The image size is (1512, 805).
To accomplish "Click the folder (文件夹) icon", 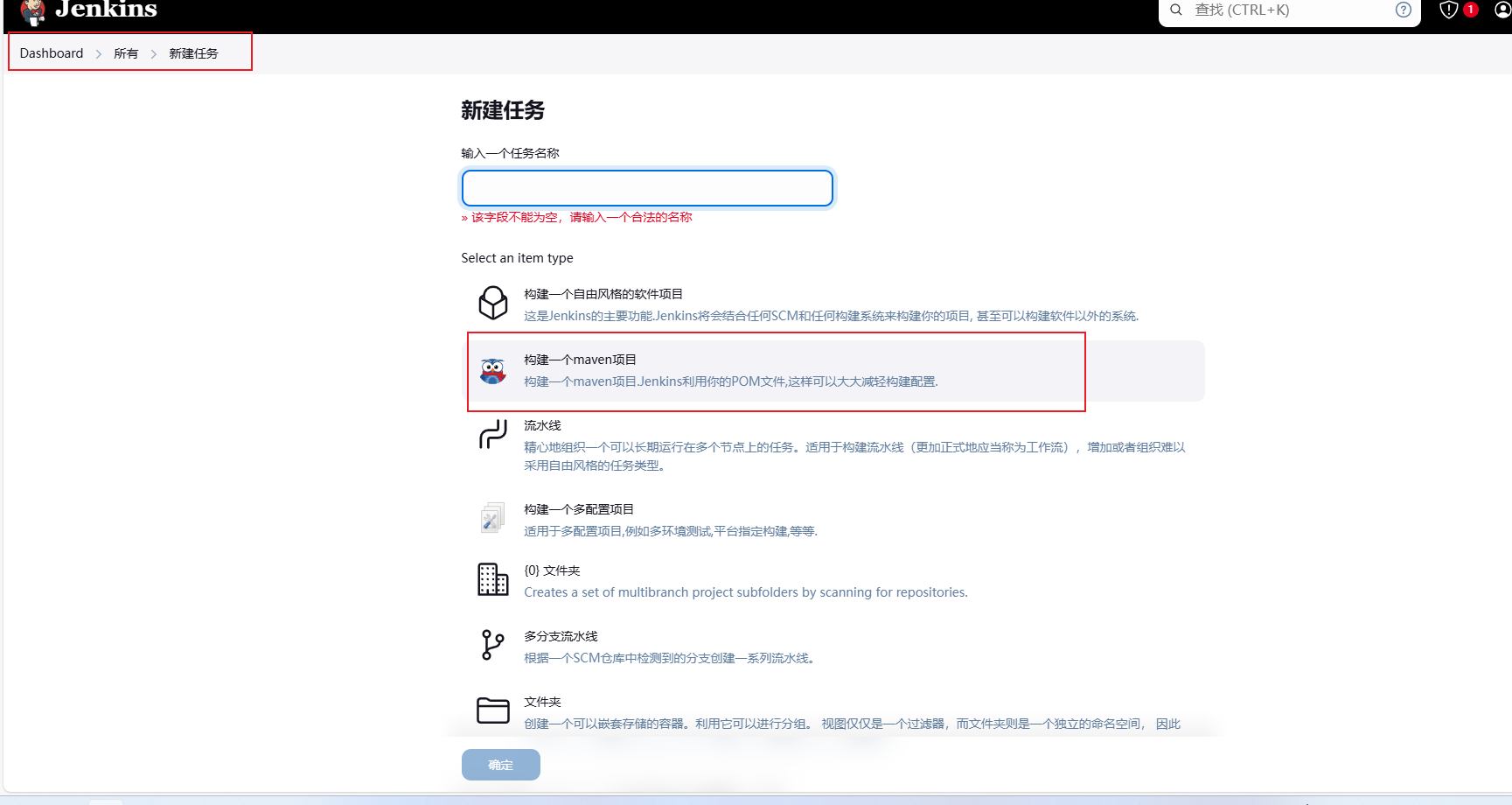I will (493, 710).
